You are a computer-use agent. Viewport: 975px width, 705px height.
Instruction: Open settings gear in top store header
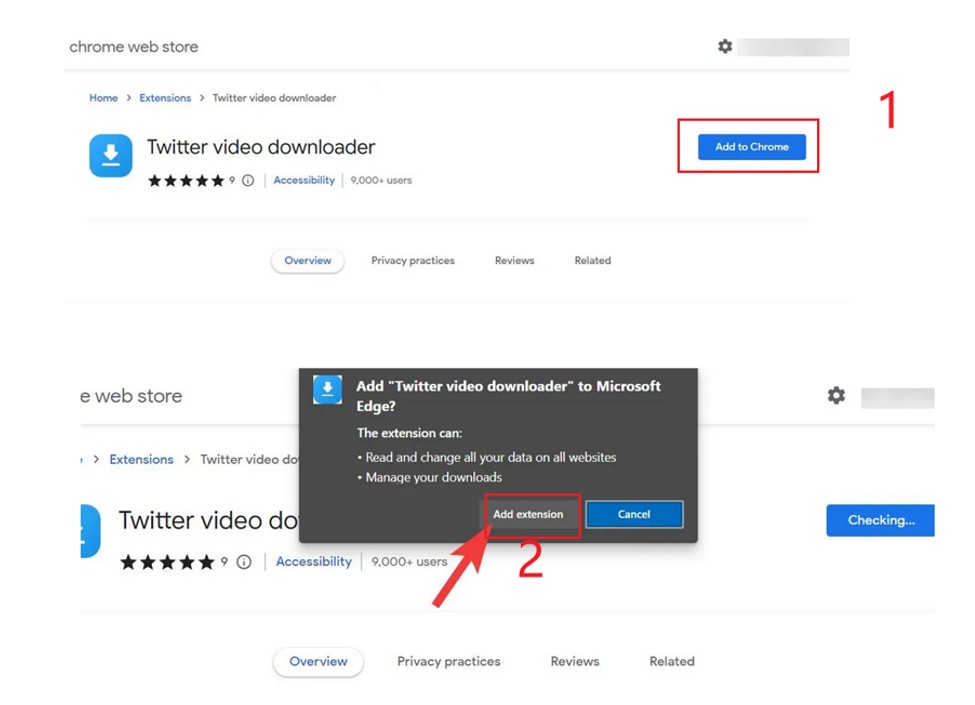click(x=725, y=46)
